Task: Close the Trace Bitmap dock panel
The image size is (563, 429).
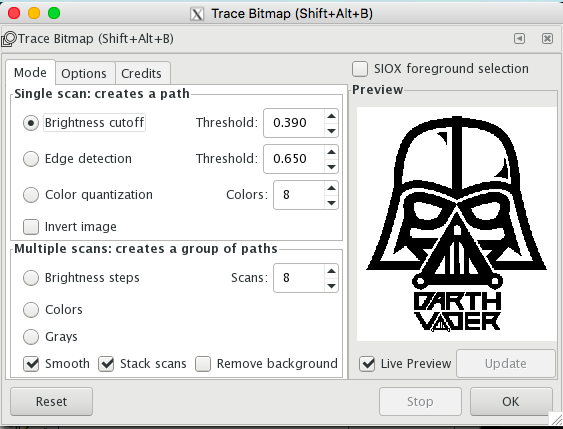Action: (547, 38)
